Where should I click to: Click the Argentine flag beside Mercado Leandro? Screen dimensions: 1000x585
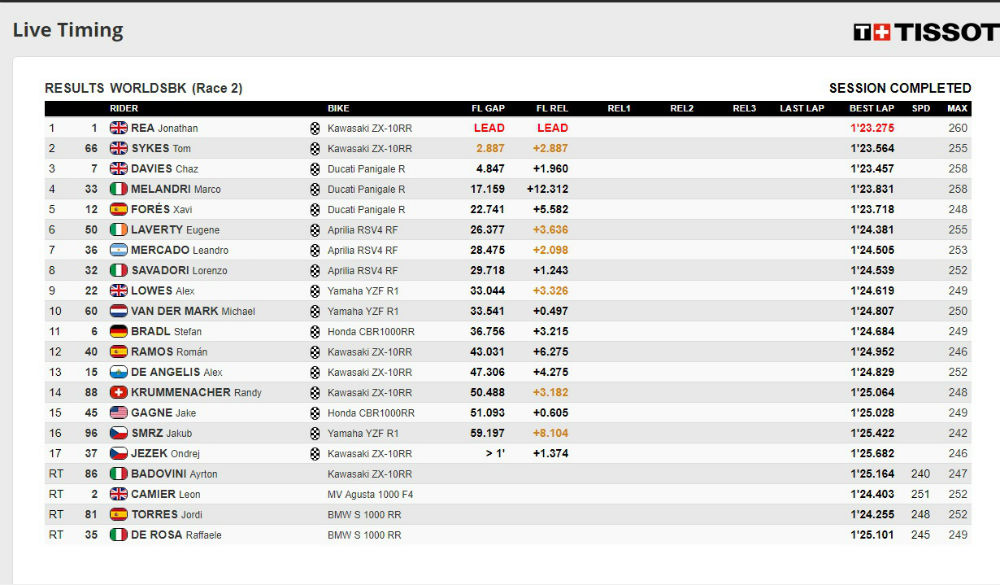119,250
